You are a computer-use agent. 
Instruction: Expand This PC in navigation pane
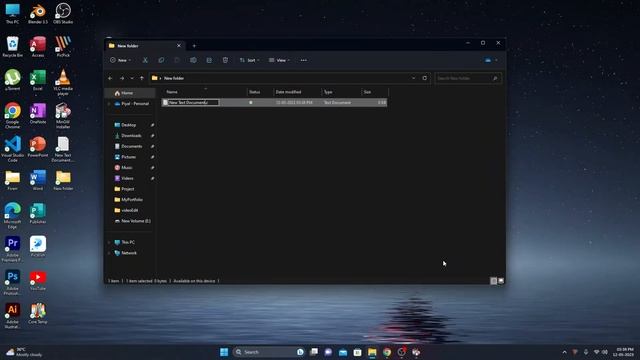pos(109,242)
